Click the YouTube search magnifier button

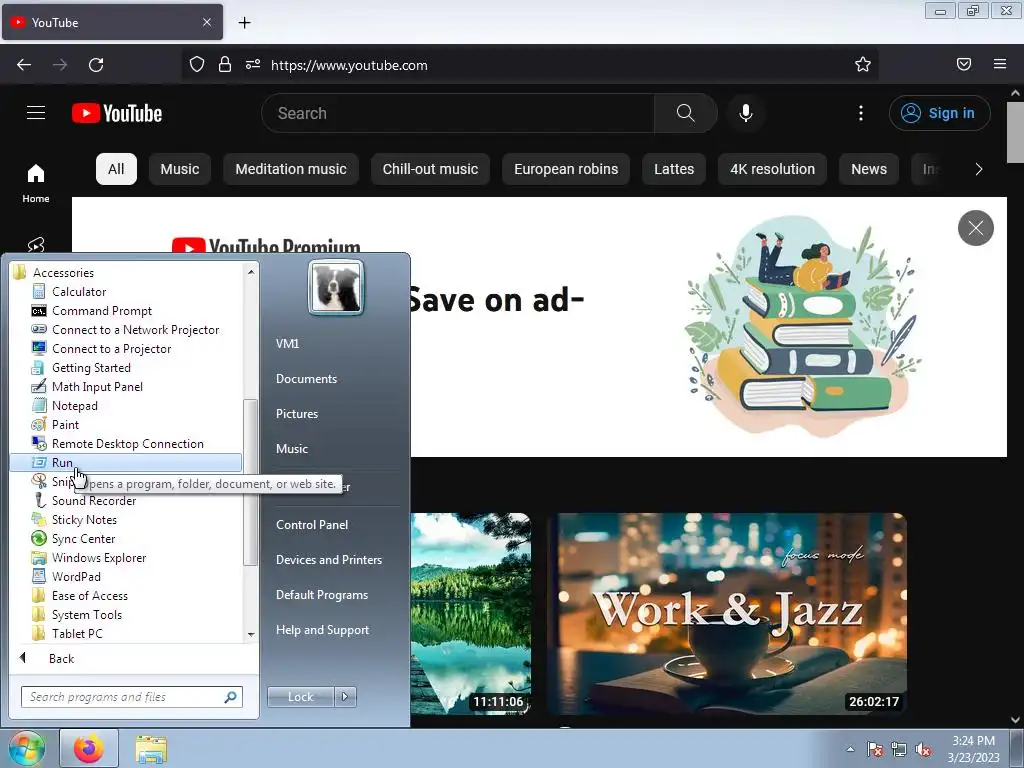click(686, 113)
